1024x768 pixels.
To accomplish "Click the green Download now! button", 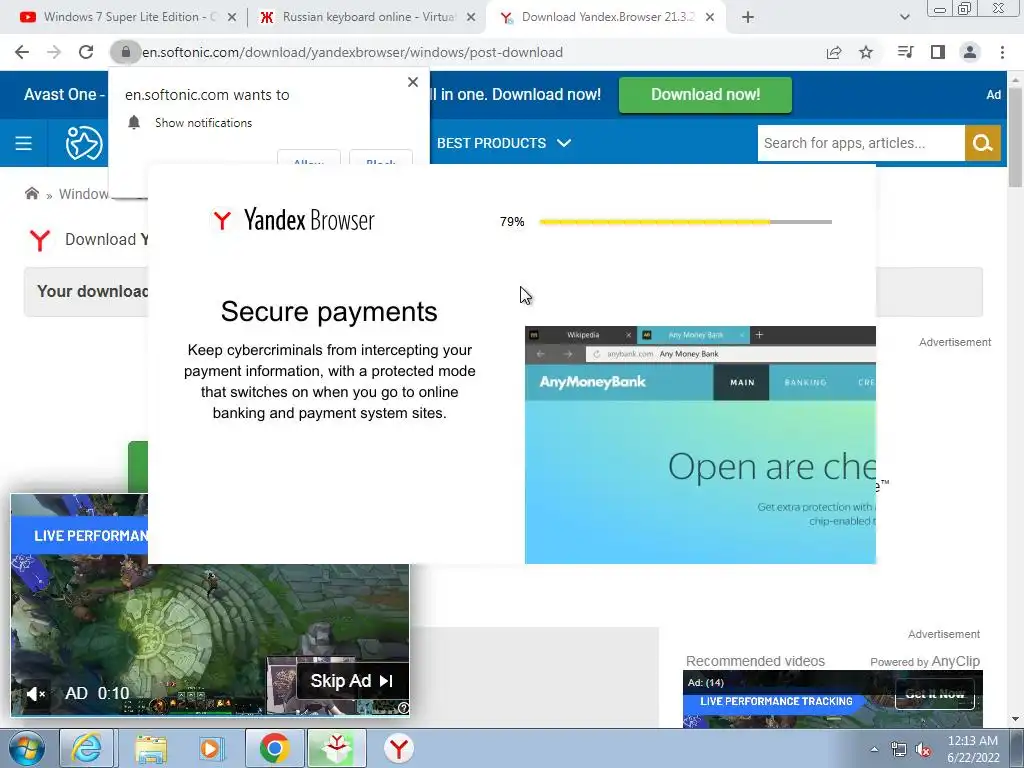I will (705, 95).
